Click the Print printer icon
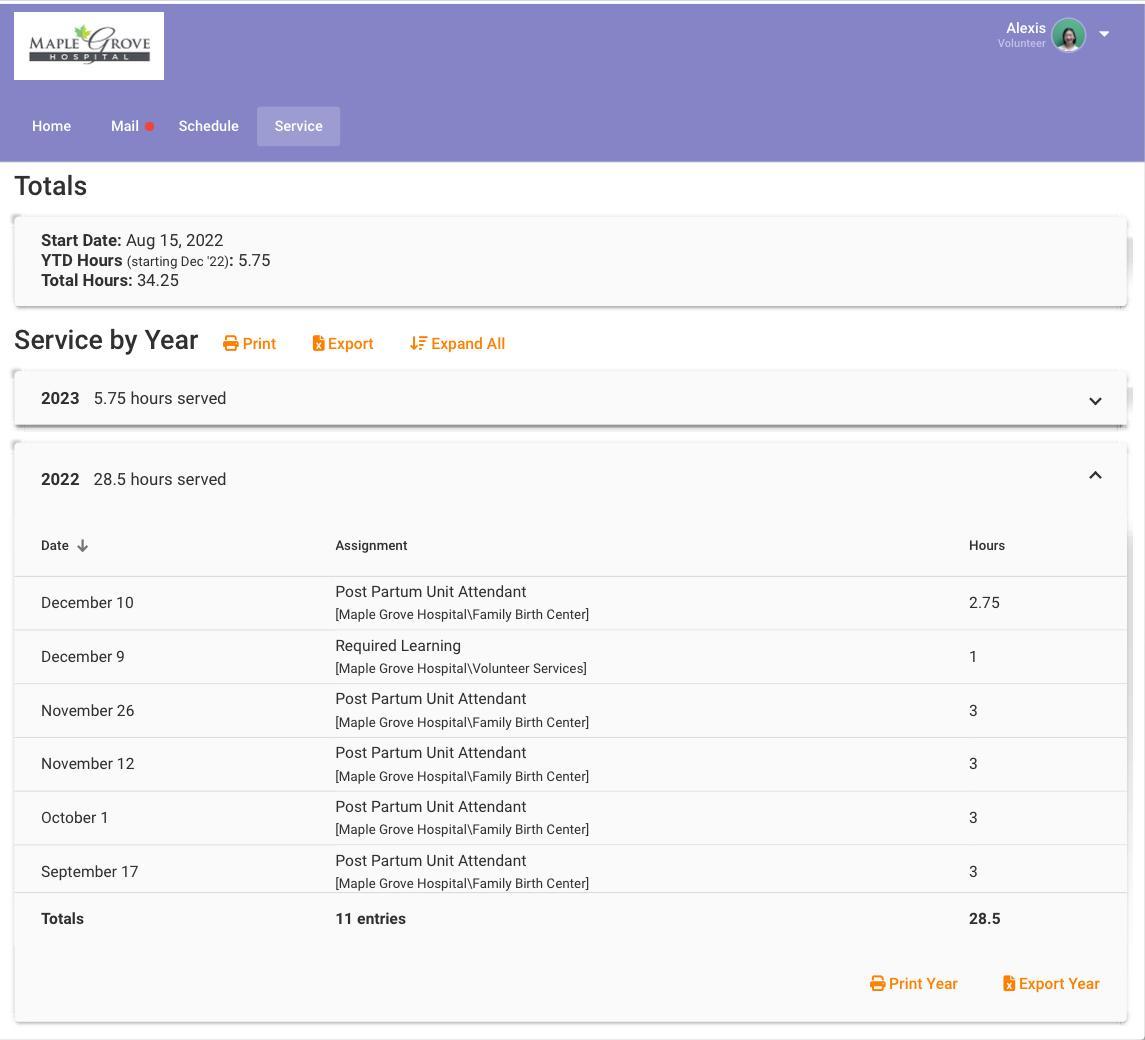Viewport: 1145px width, 1040px height. [x=231, y=343]
